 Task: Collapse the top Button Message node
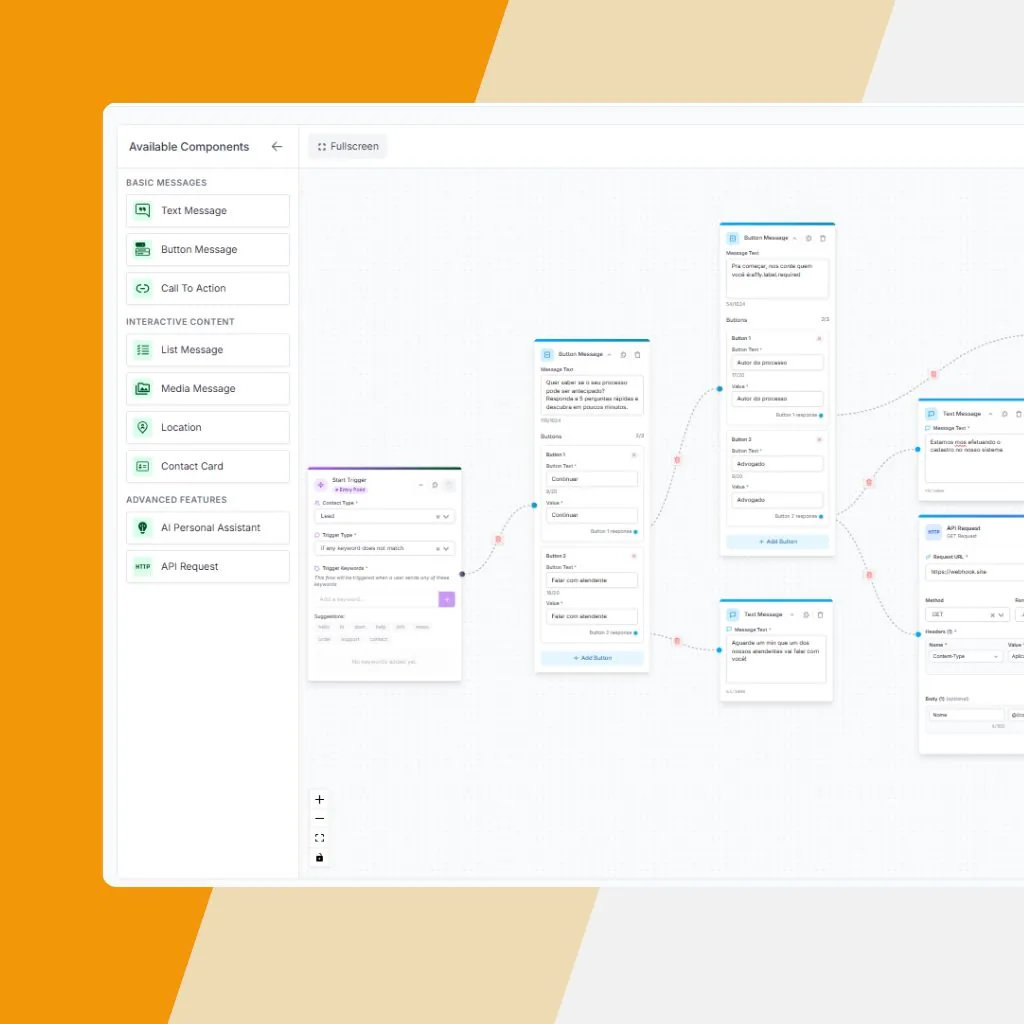click(795, 238)
